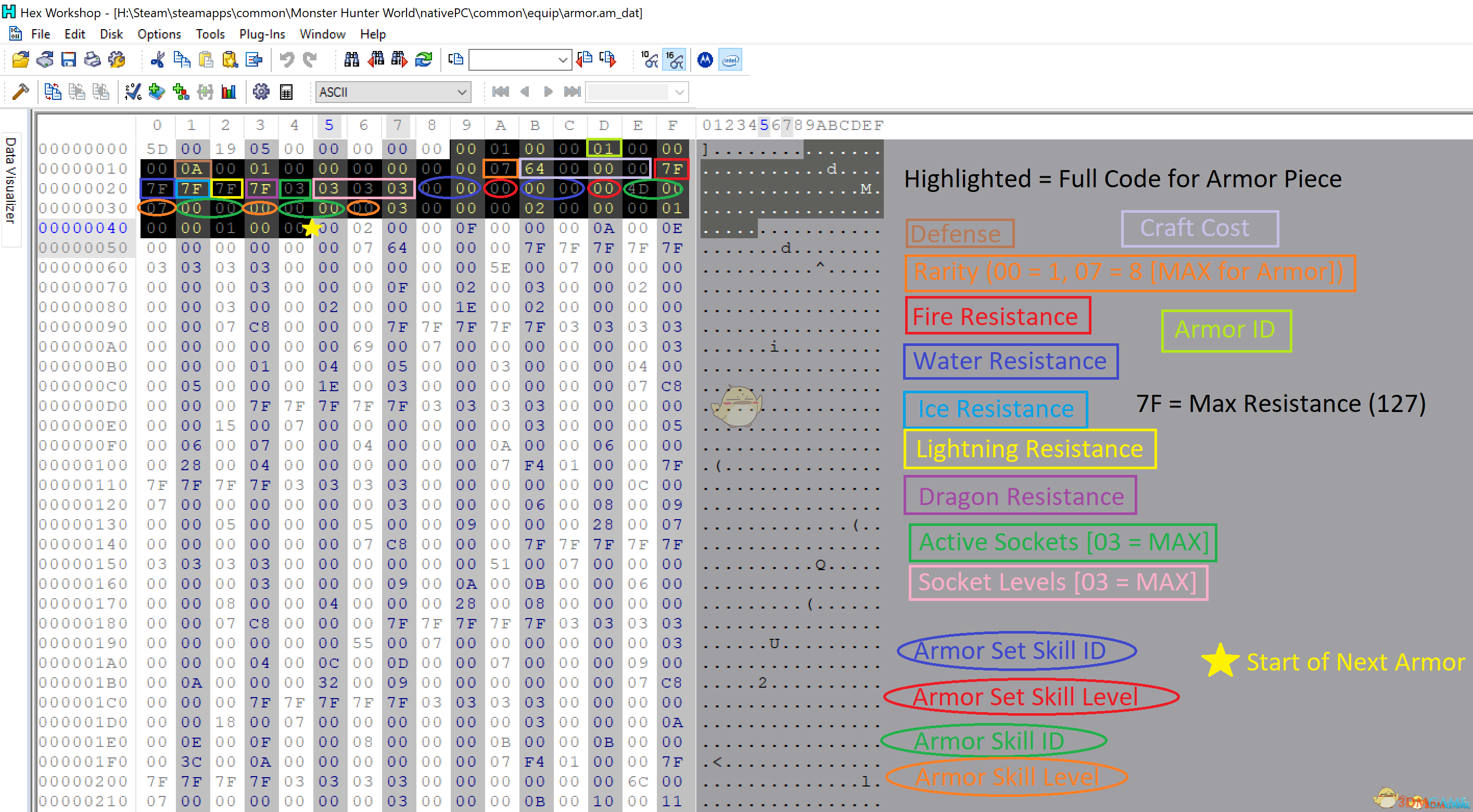The width and height of the screenshot is (1473, 812).
Task: Click Hex Workshop application icon in title bar
Action: 8,11
